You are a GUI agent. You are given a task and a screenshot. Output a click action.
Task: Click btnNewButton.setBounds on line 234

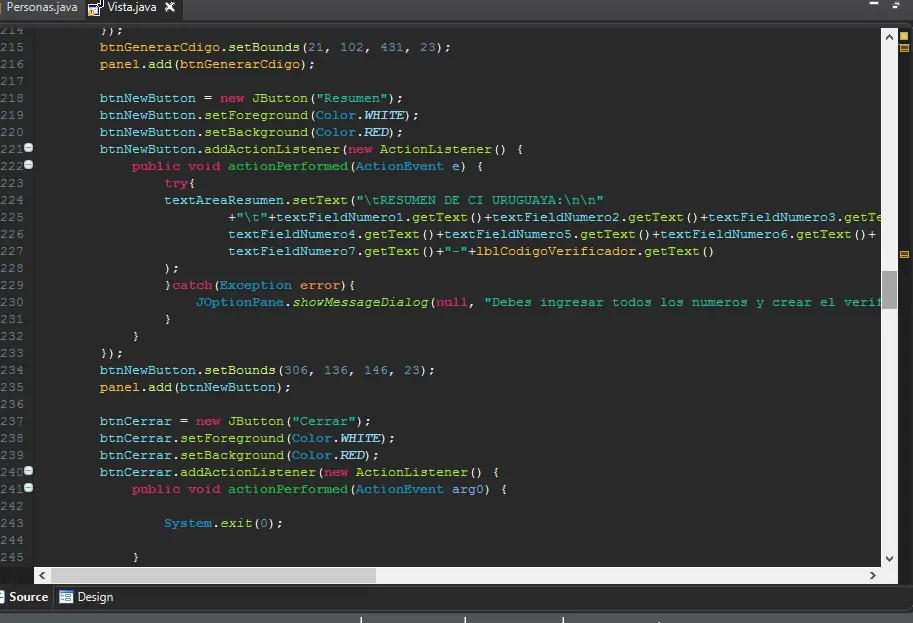click(x=187, y=370)
